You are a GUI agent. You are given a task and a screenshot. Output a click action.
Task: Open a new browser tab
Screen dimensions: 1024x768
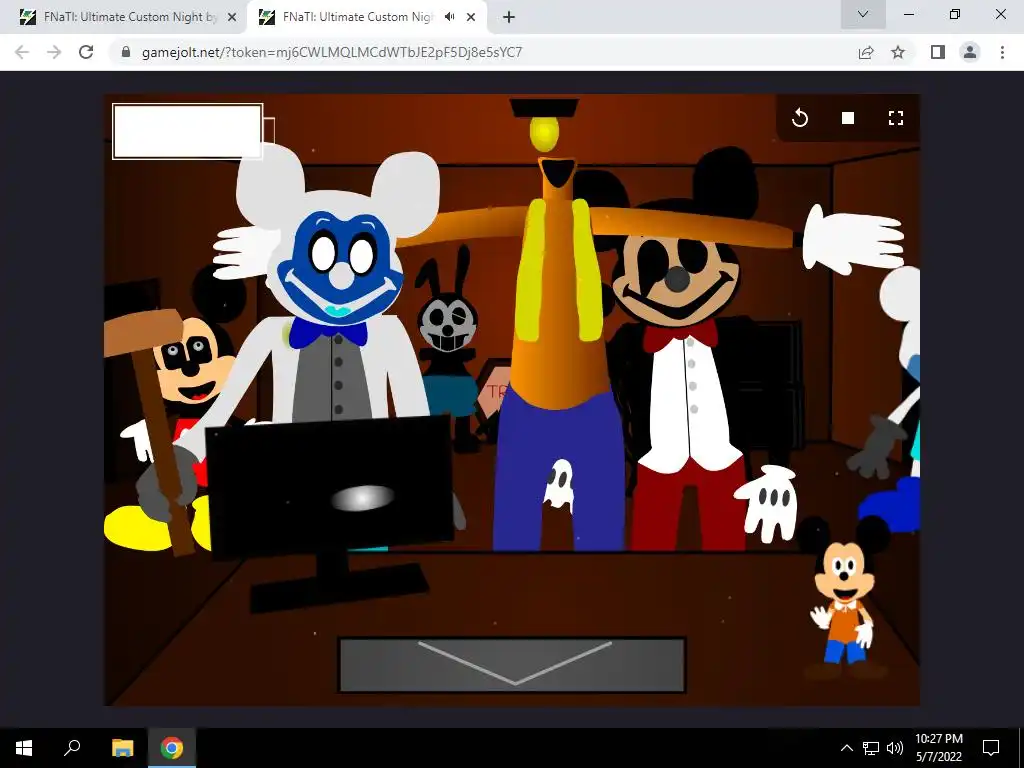pyautogui.click(x=509, y=18)
